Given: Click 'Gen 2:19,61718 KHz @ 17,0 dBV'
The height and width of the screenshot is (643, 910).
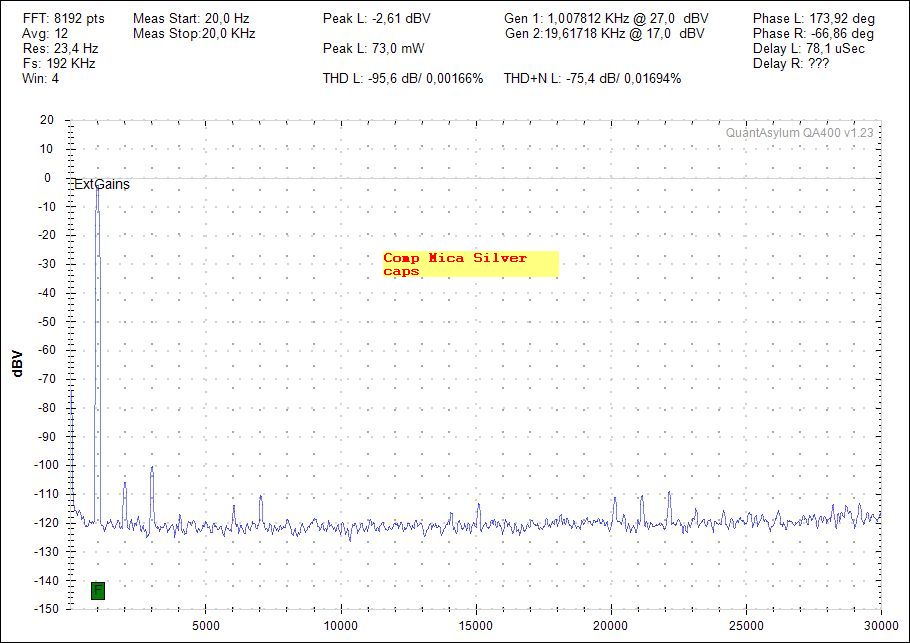Looking at the screenshot, I should (x=604, y=34).
